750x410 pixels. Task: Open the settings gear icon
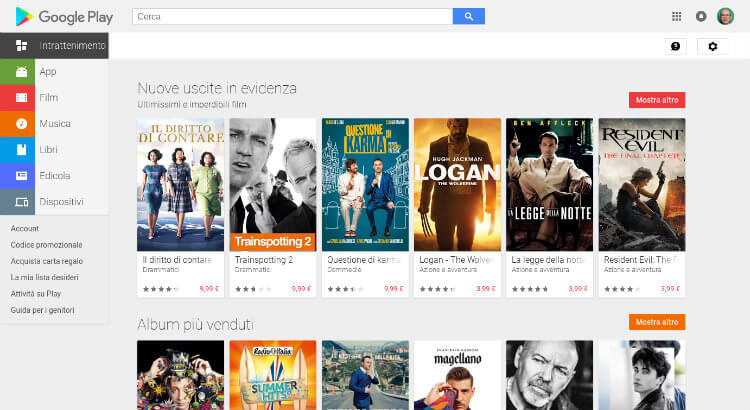click(713, 46)
